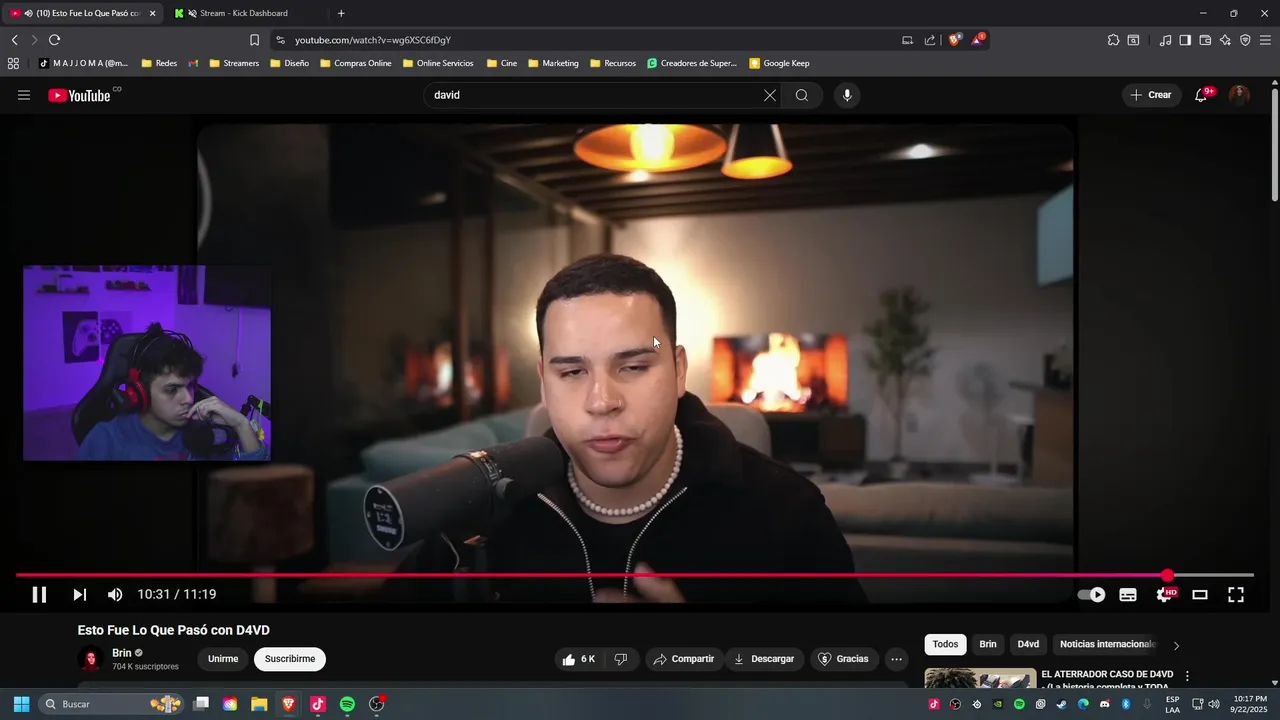Open the Brin channel avatar
This screenshot has height=720, width=1280.
point(91,659)
